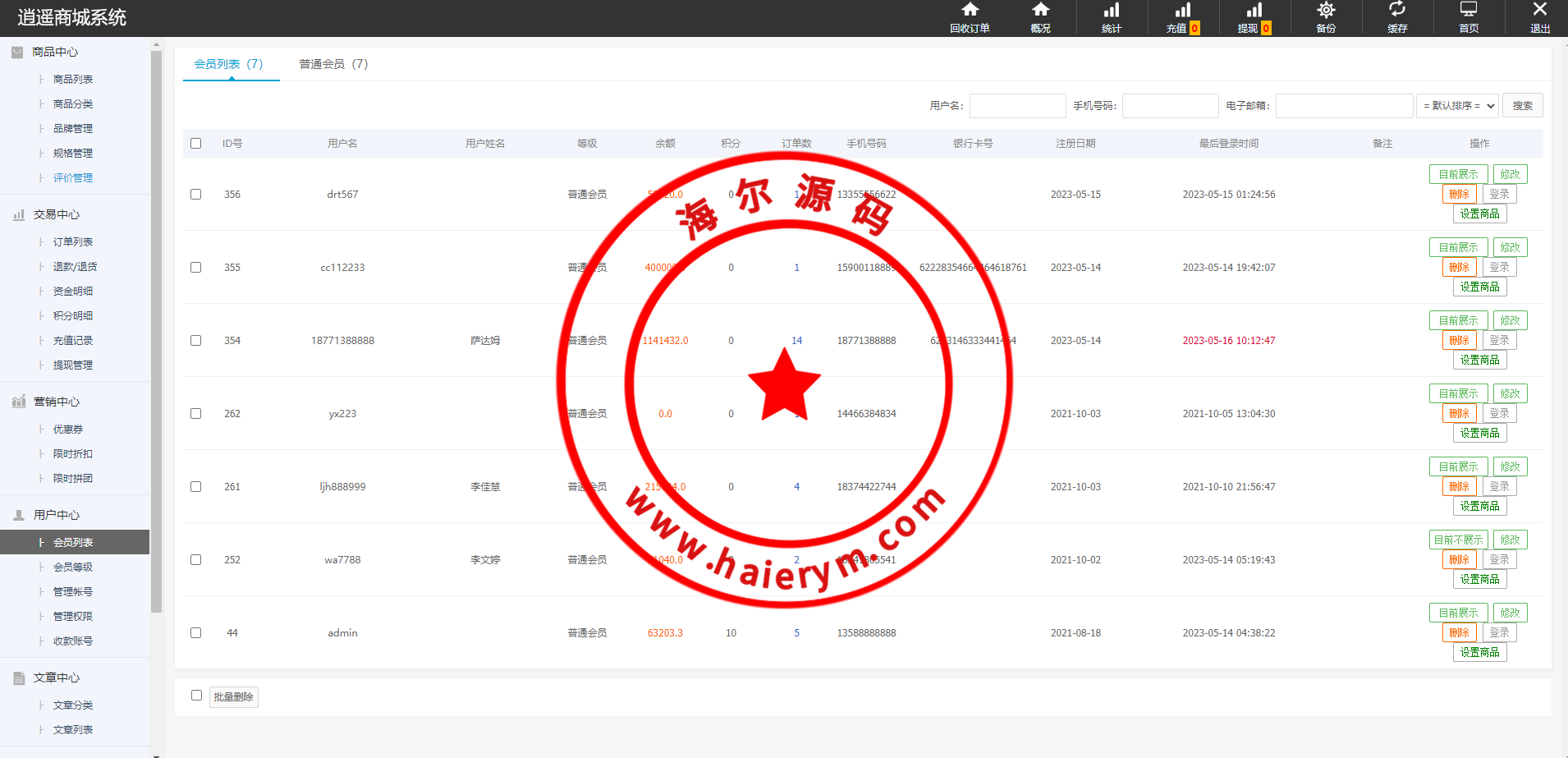Image resolution: width=1568 pixels, height=758 pixels.
Task: Tick the checkbox for user drt567
Action: [195, 195]
